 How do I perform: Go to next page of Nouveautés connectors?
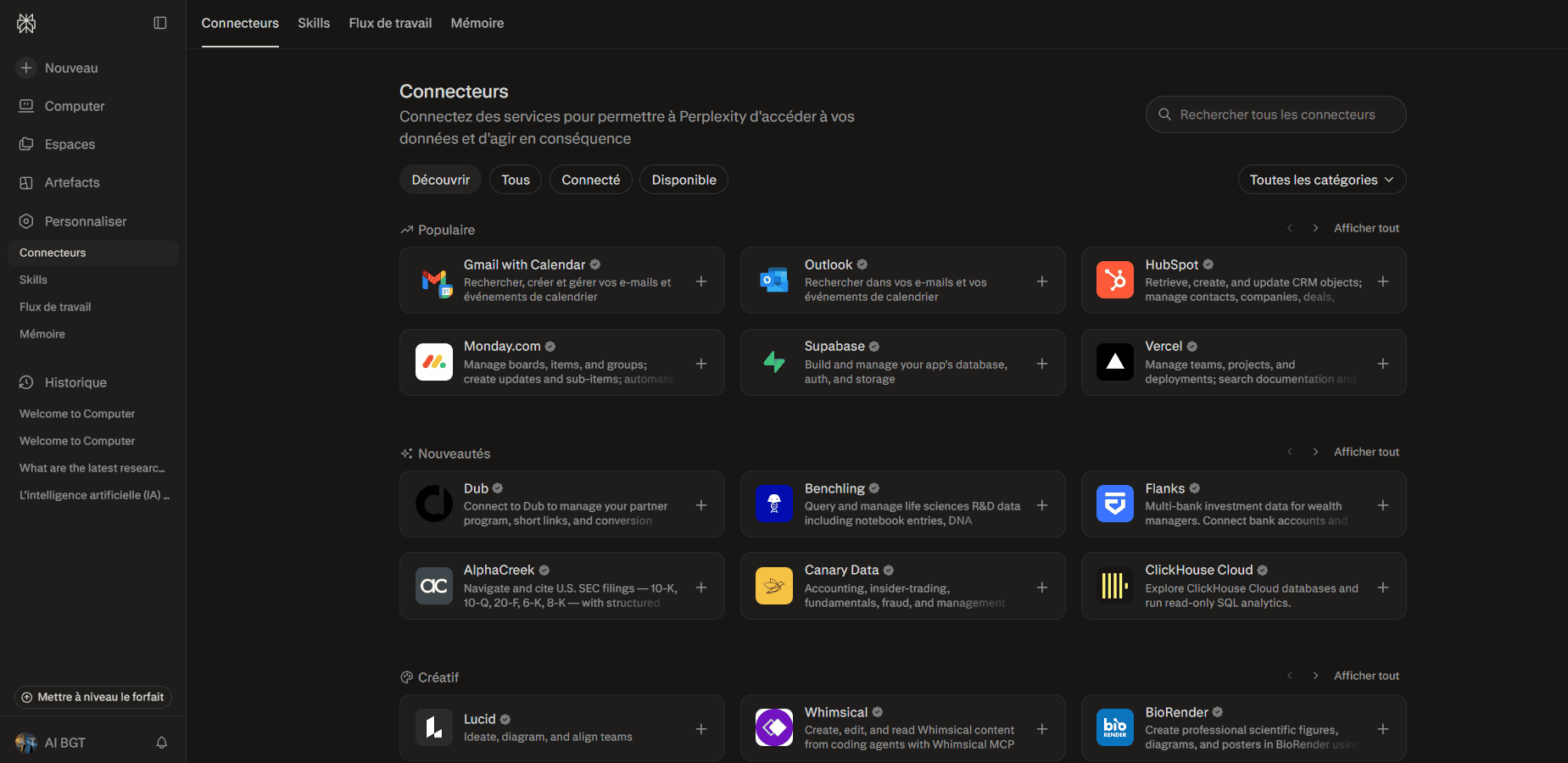tap(1315, 452)
